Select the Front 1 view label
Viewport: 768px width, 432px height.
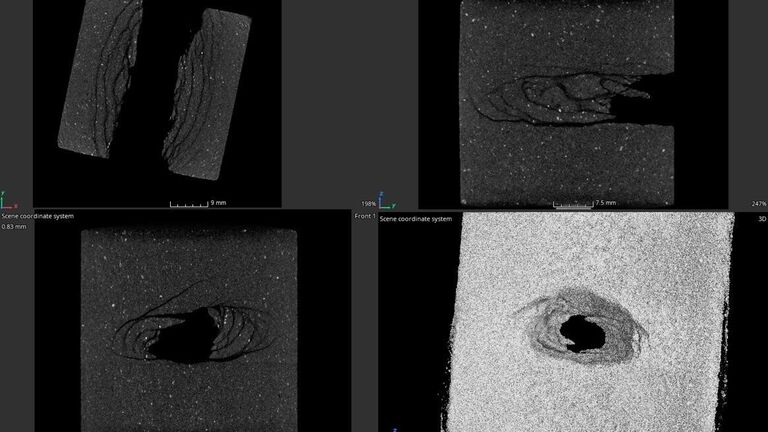click(365, 217)
